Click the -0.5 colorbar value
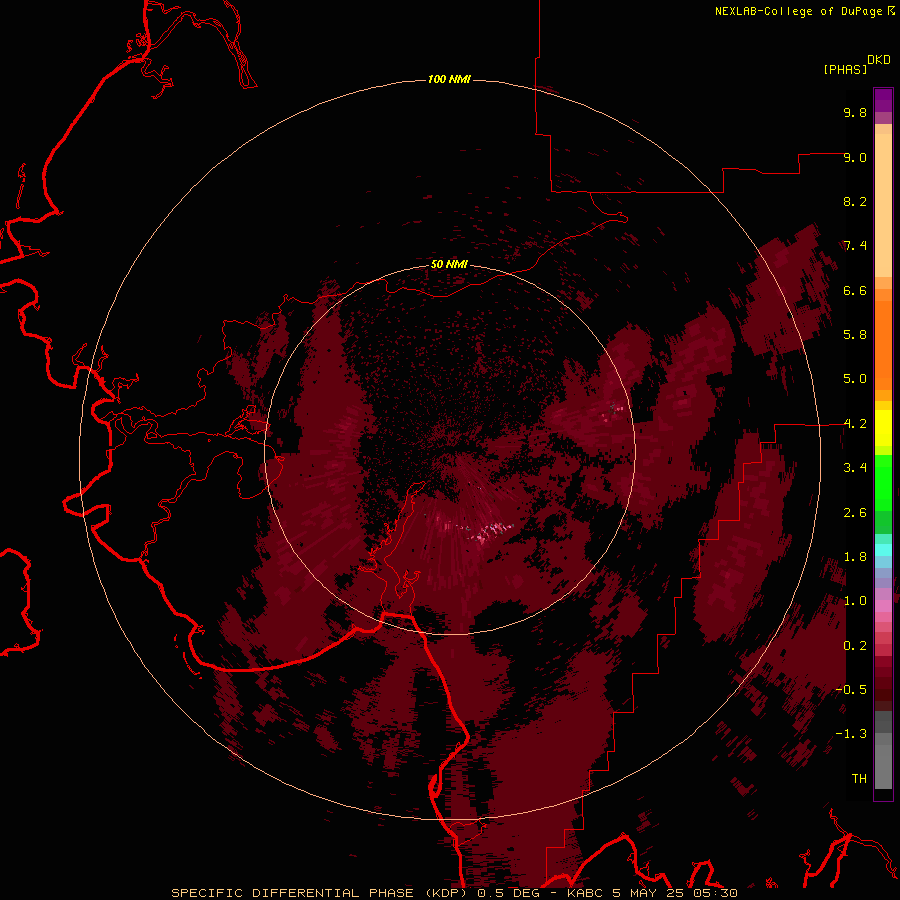Image resolution: width=900 pixels, height=900 pixels. pos(851,690)
